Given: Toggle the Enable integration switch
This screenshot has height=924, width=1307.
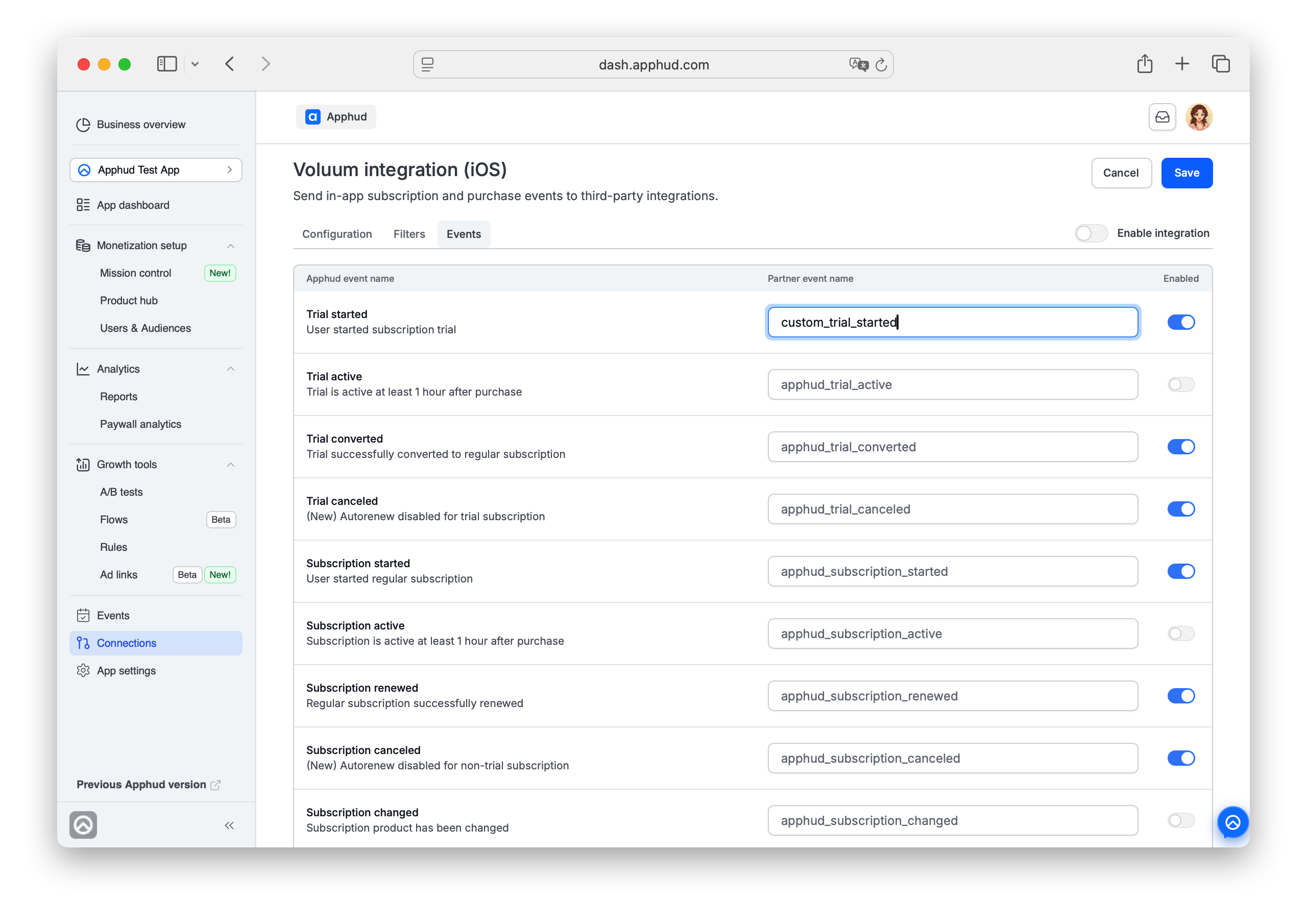Looking at the screenshot, I should (1091, 233).
